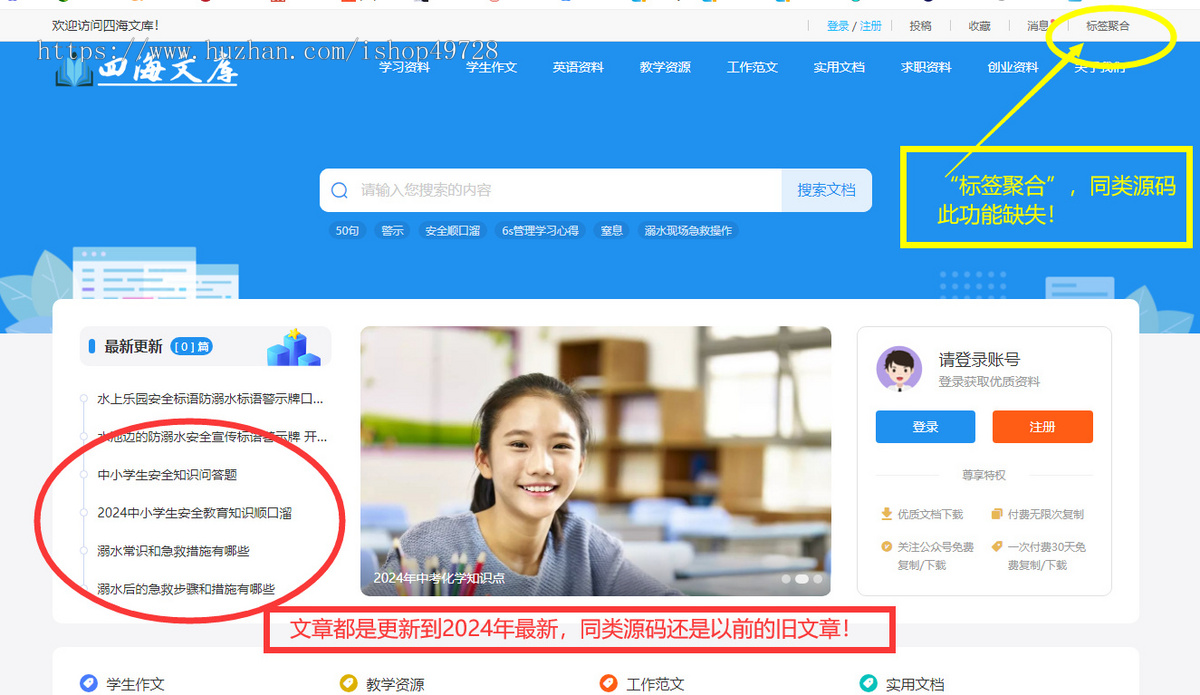Open article 2024中小学生安全教育知识顺口溜
The height and width of the screenshot is (695, 1200).
[195, 512]
